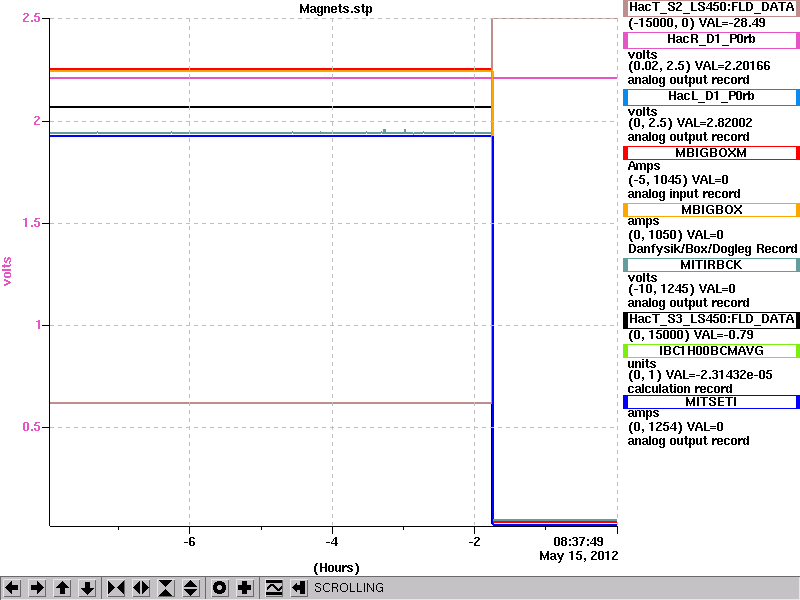Screen dimensions: 800x600
Task: Pan the graph left with left arrow
Action: 12,588
